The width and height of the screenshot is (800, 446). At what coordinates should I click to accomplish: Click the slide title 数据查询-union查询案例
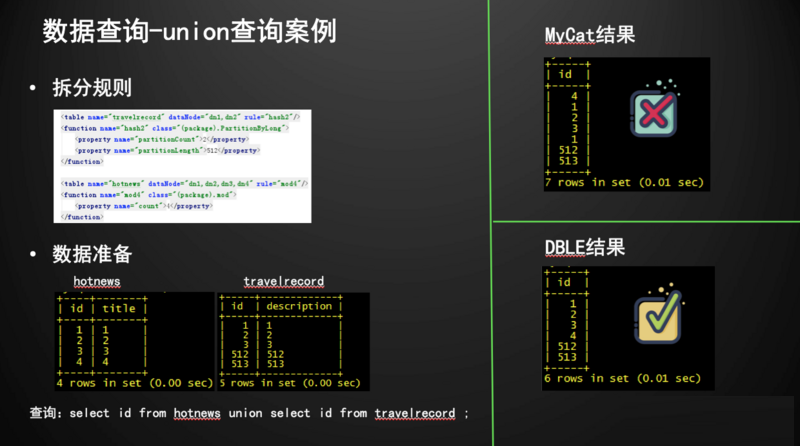pos(190,31)
